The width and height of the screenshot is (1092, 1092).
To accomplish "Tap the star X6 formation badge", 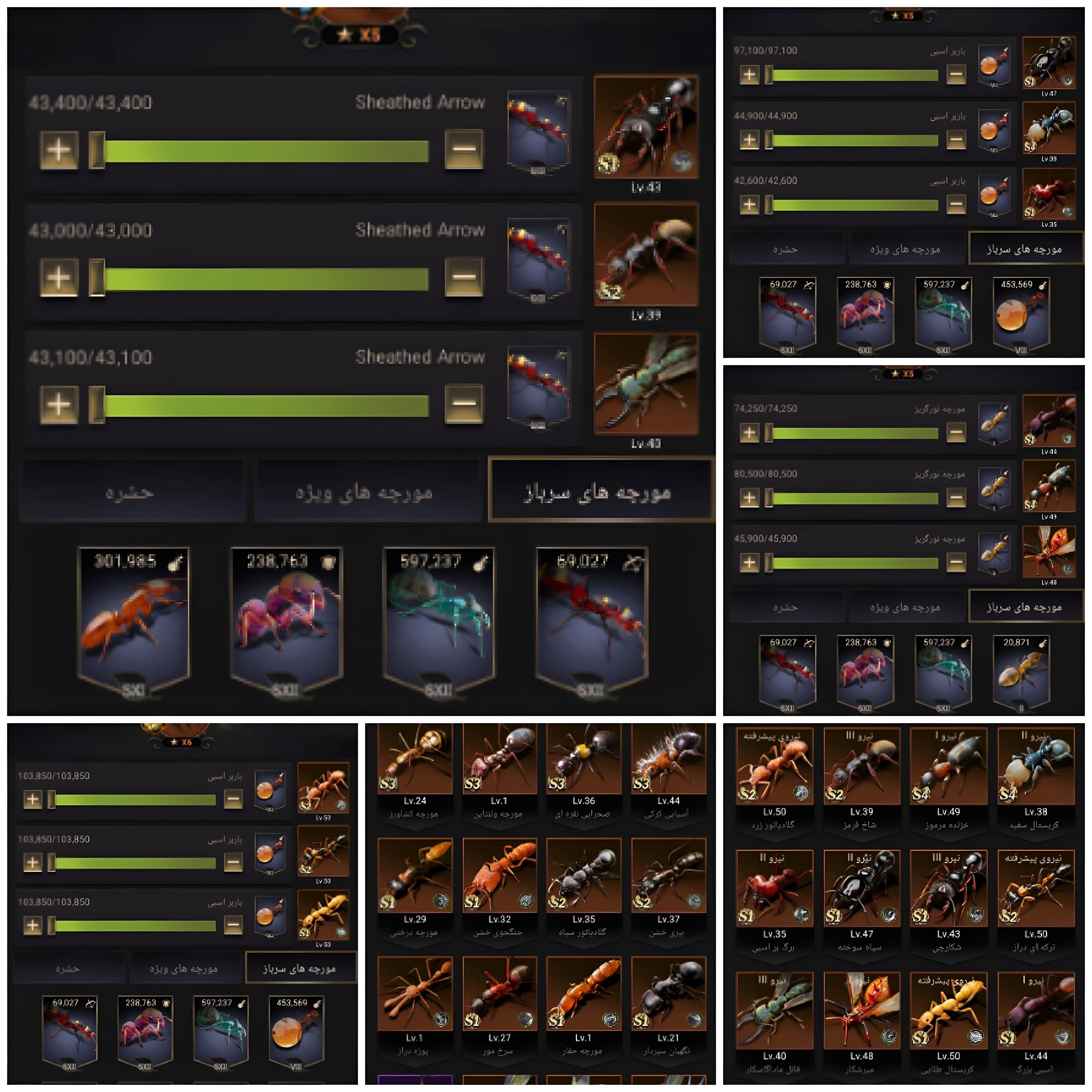I will coord(182,742).
